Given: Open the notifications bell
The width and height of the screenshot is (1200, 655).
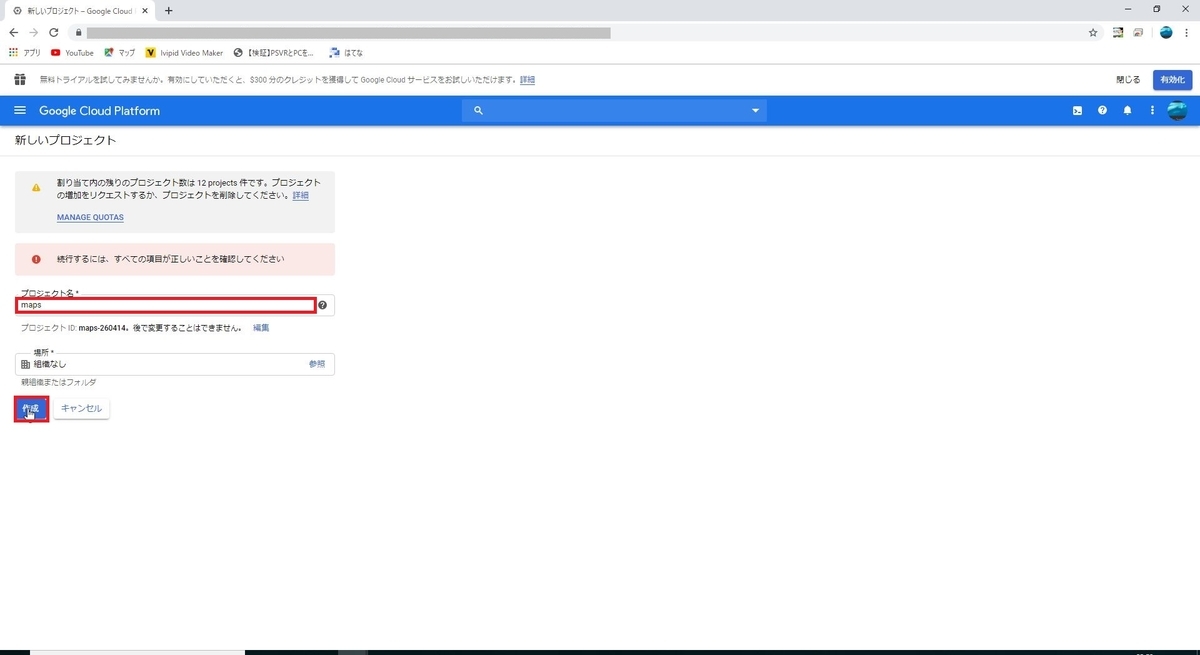Looking at the screenshot, I should [x=1127, y=111].
